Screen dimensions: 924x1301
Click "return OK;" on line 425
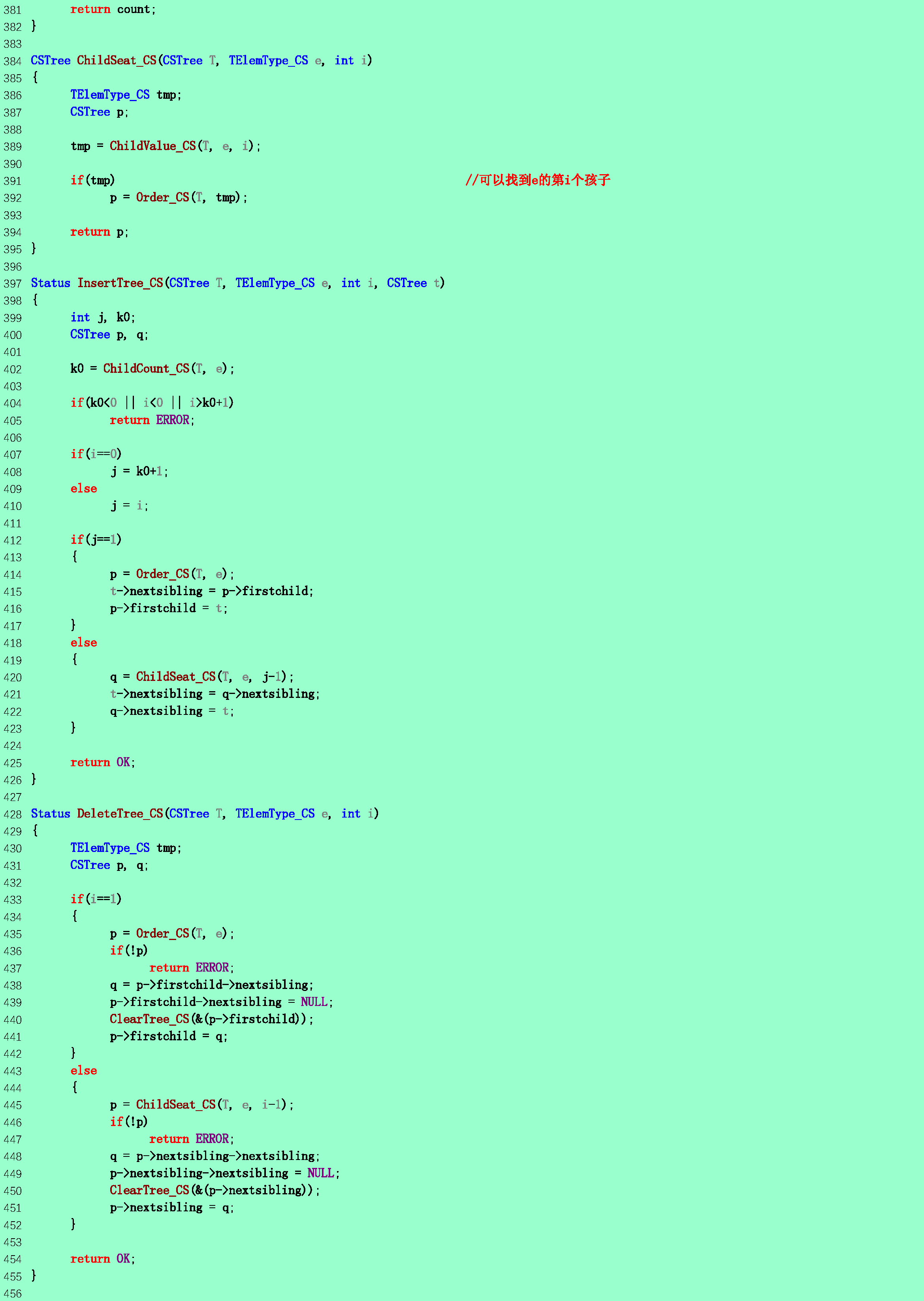tap(103, 762)
